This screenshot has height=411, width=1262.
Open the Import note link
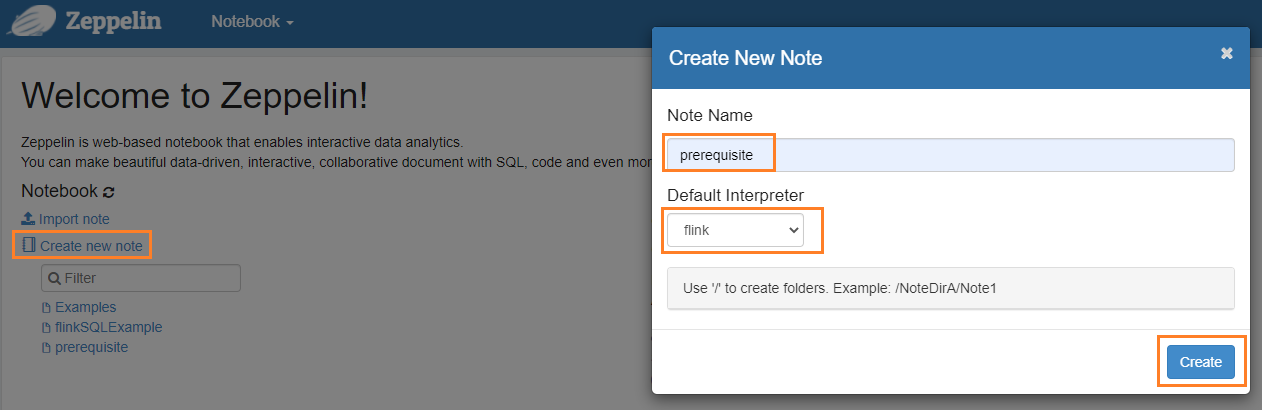(x=74, y=219)
